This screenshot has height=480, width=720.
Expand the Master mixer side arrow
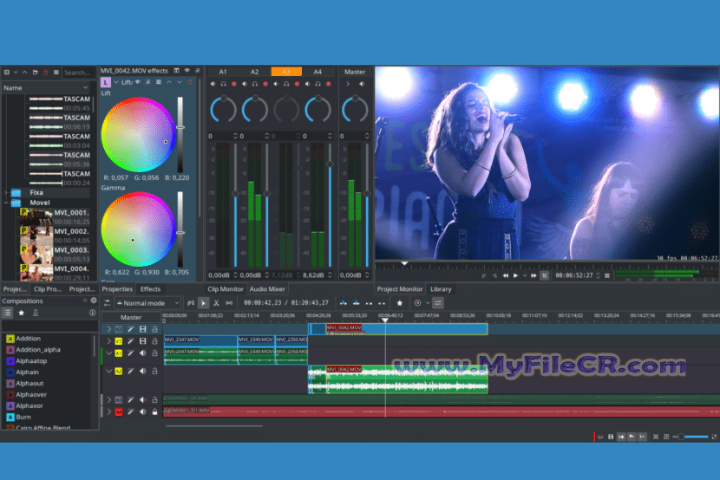point(348,84)
